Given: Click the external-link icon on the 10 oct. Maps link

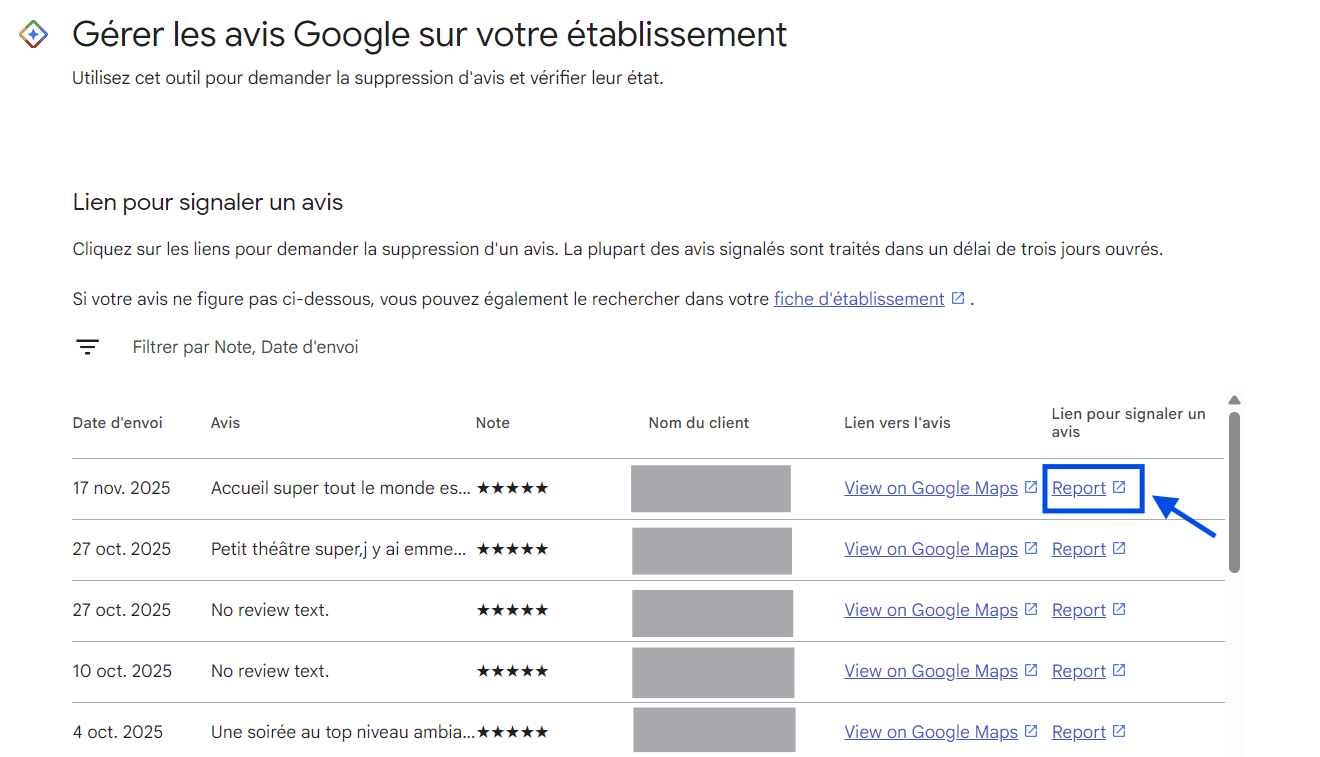Looking at the screenshot, I should 1031,670.
